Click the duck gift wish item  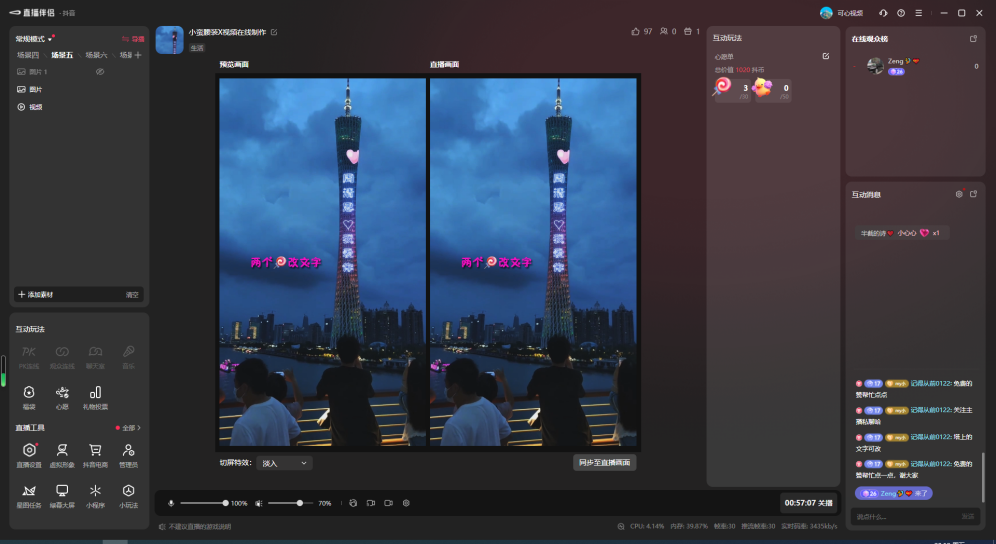tap(772, 90)
